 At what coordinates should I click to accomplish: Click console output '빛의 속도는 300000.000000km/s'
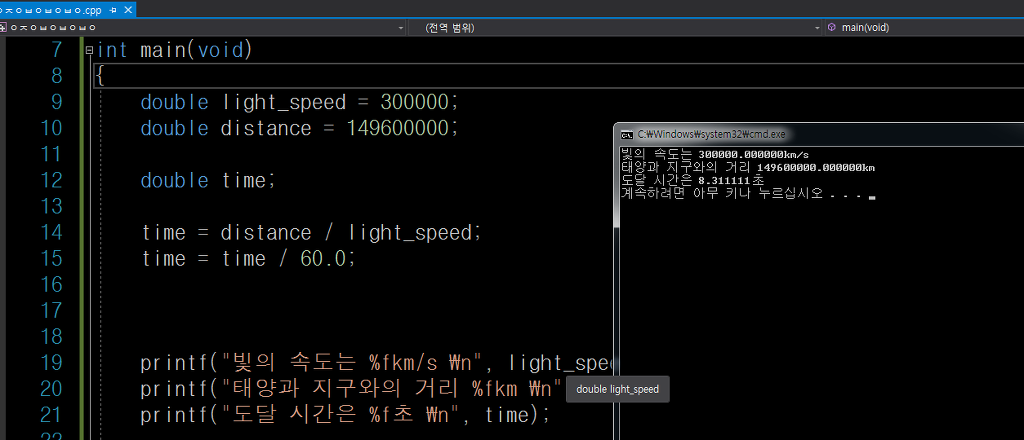point(715,155)
